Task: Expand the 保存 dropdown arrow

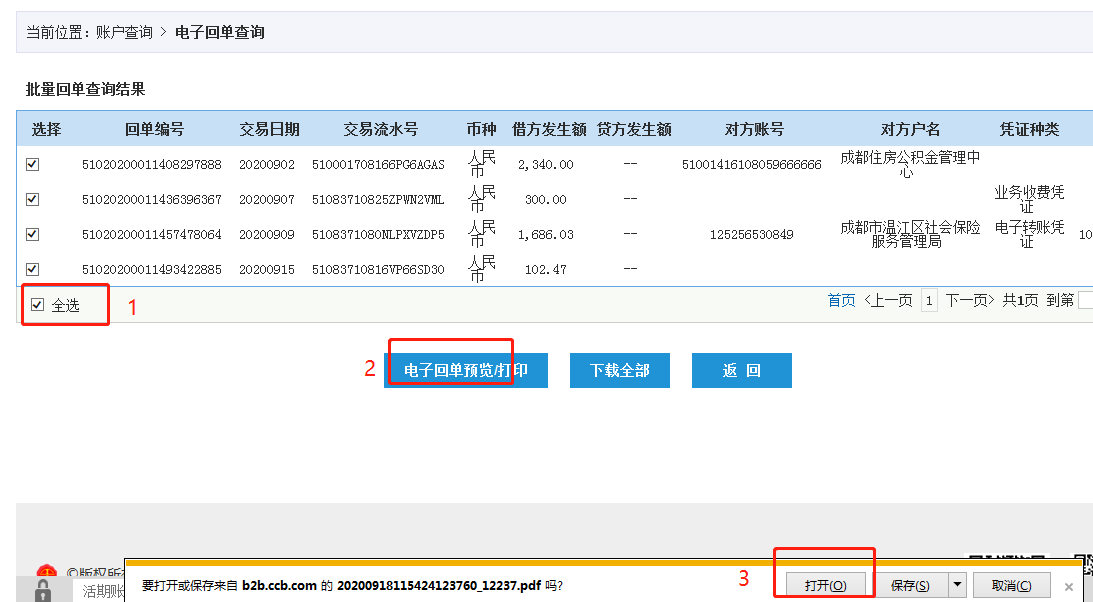Action: coord(958,585)
